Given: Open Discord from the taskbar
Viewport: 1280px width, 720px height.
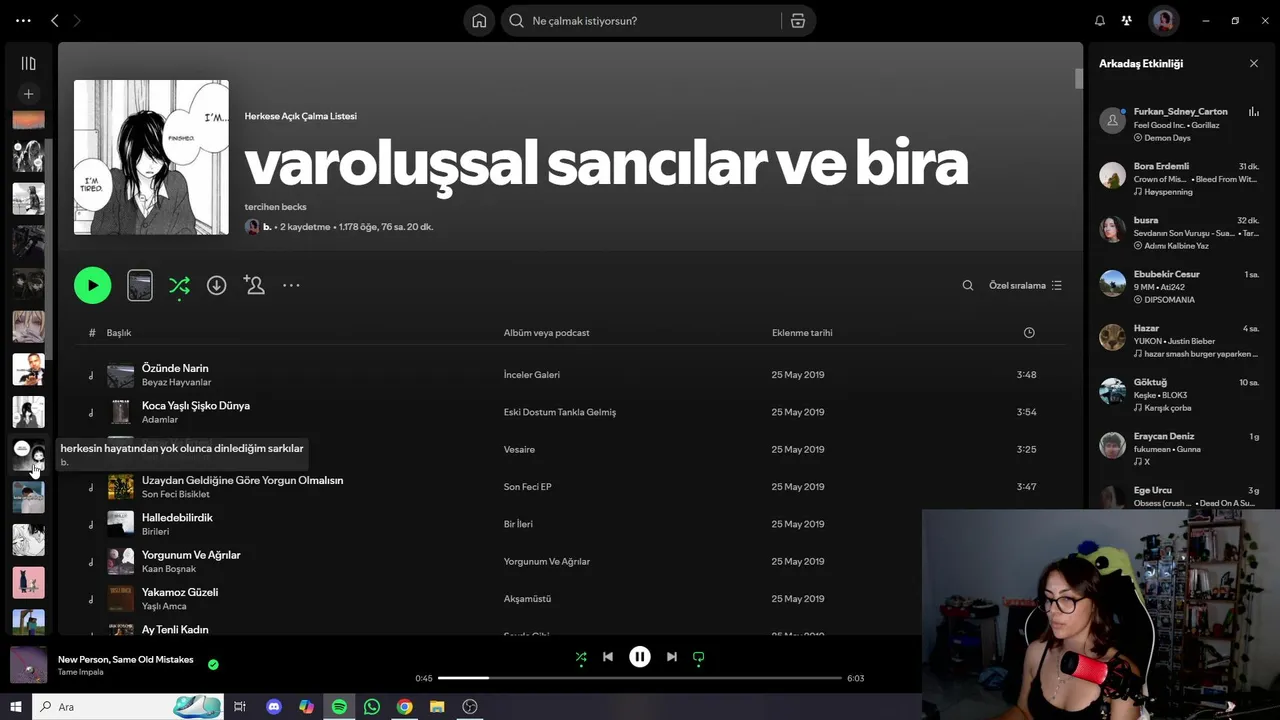Looking at the screenshot, I should tap(274, 707).
